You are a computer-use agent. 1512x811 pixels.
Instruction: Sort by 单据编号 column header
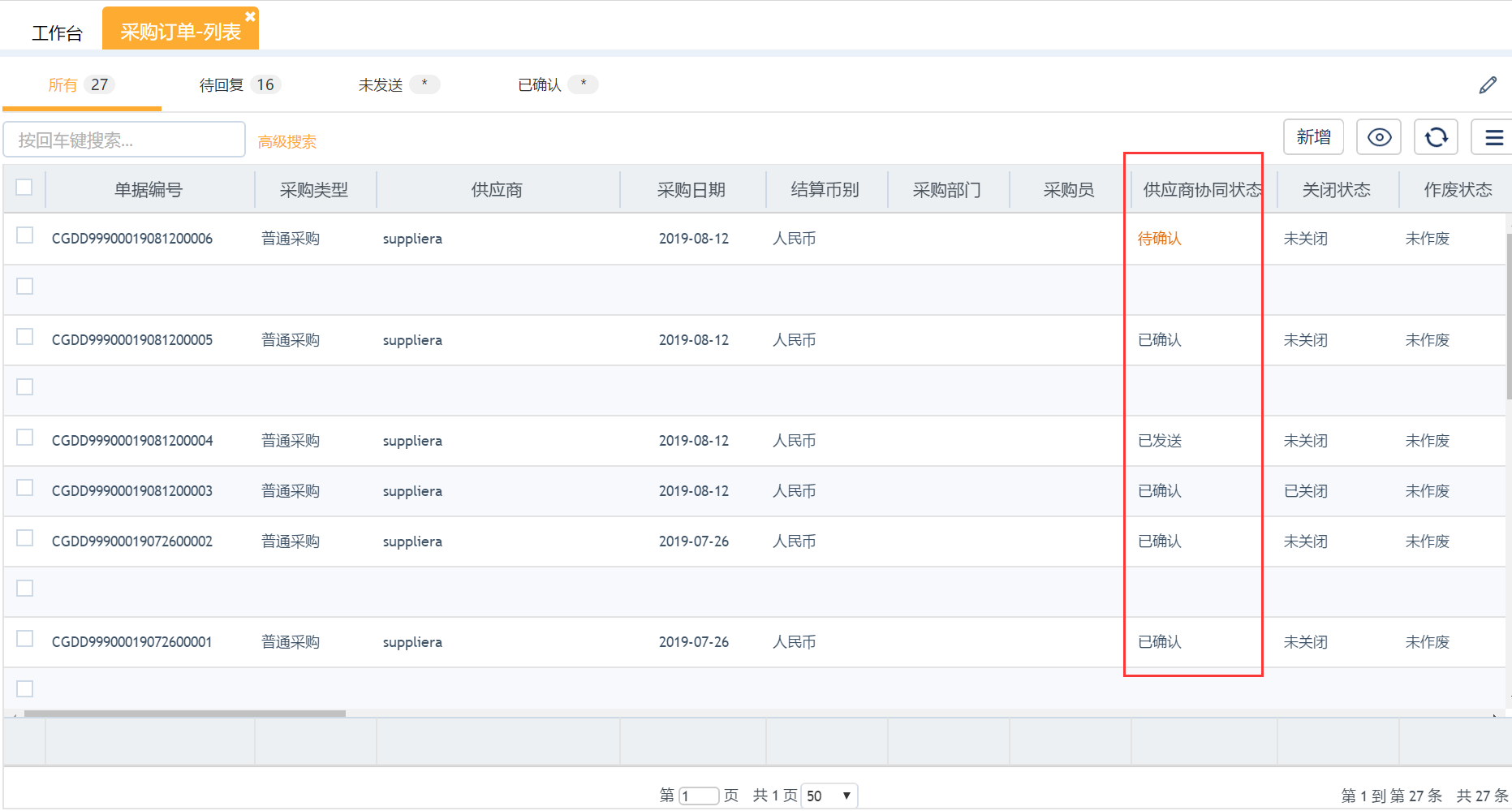[149, 190]
